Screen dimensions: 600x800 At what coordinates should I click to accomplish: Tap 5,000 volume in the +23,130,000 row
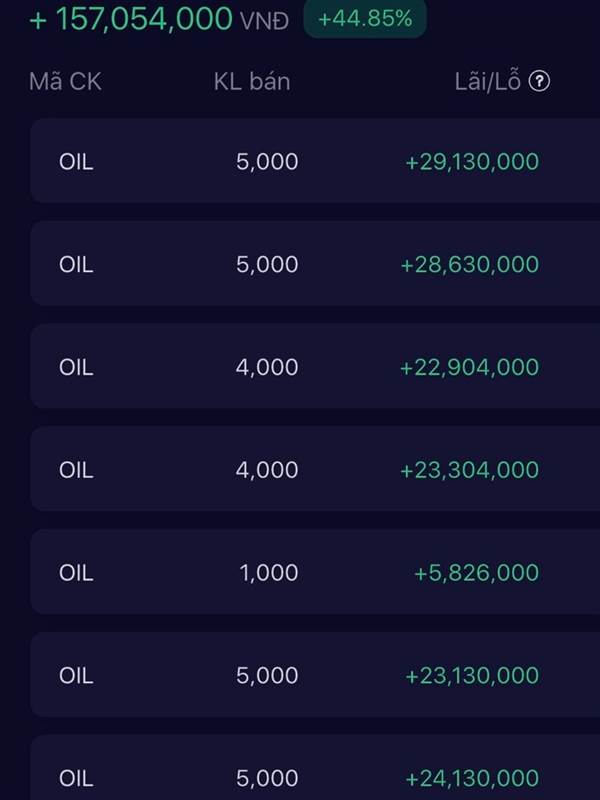(x=267, y=676)
